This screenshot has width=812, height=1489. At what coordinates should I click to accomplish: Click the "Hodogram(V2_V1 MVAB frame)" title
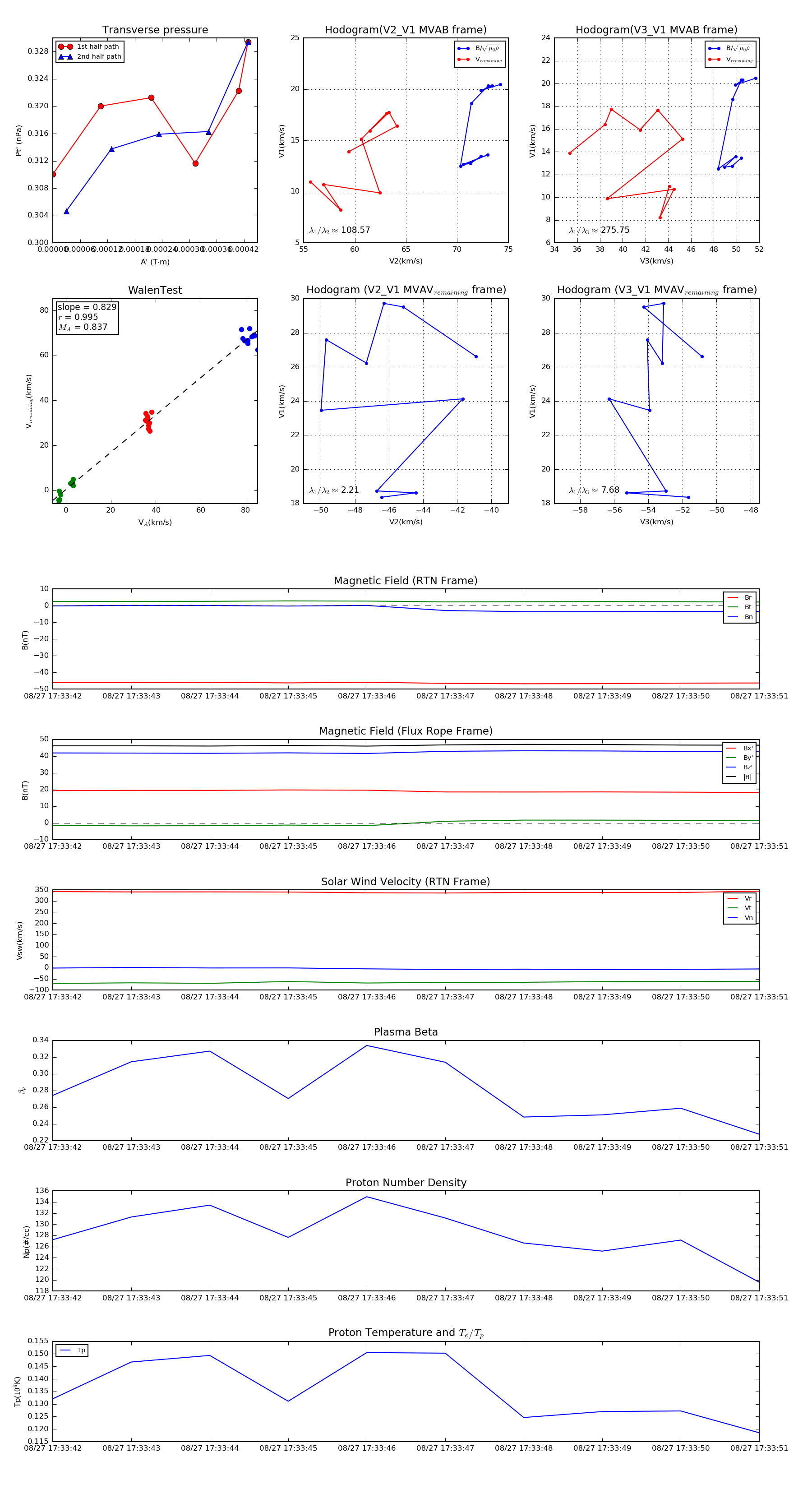pyautogui.click(x=406, y=30)
